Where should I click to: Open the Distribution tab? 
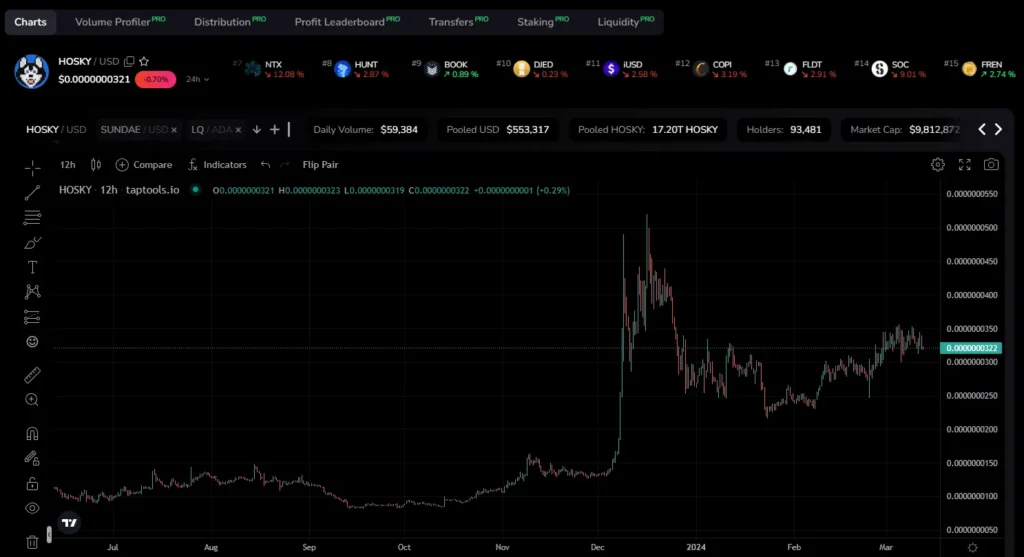click(230, 22)
